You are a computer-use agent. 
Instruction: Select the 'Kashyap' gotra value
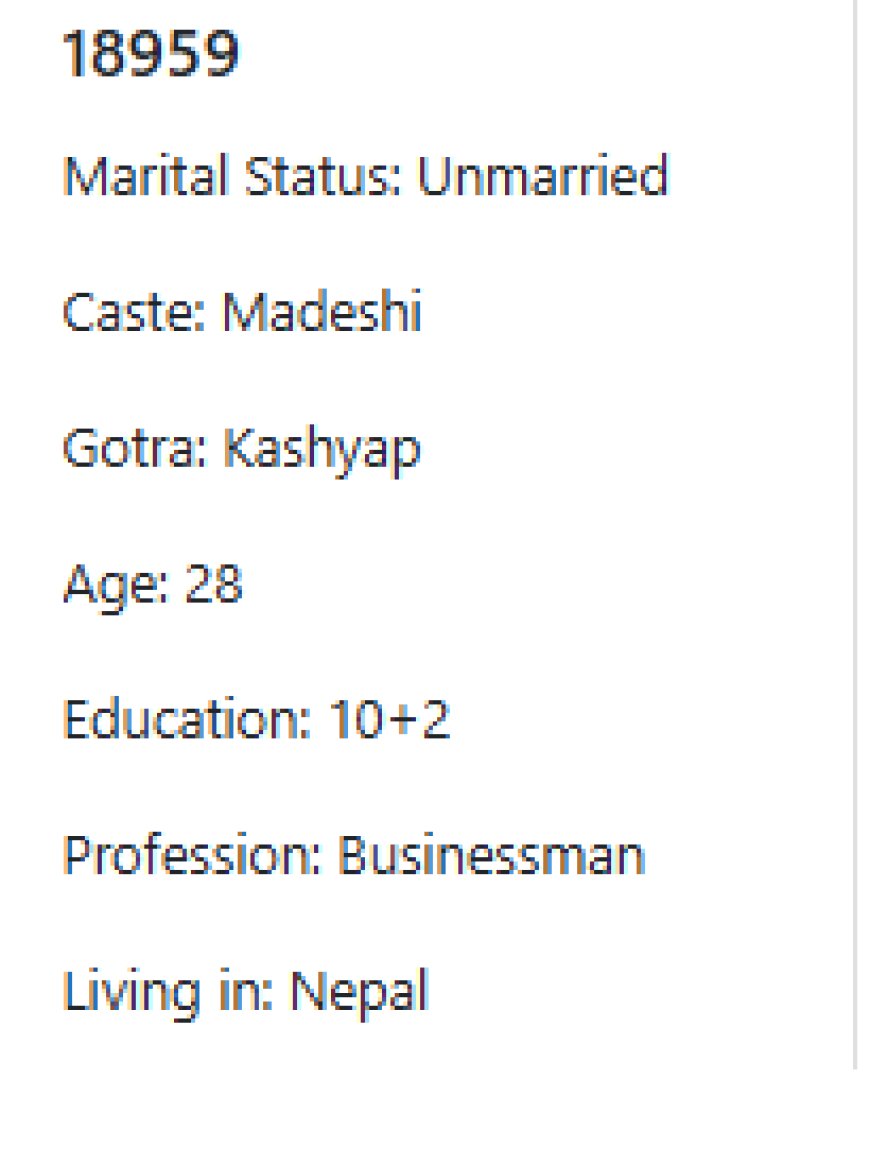(322, 451)
